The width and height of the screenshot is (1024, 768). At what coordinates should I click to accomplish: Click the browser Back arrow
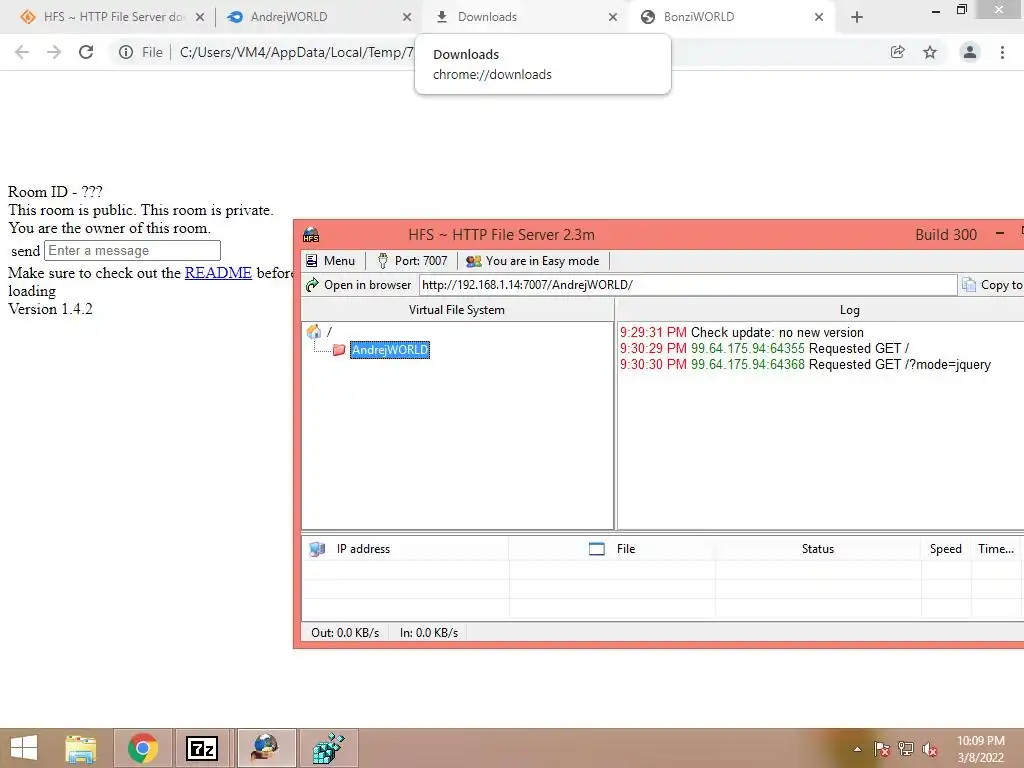click(x=22, y=52)
